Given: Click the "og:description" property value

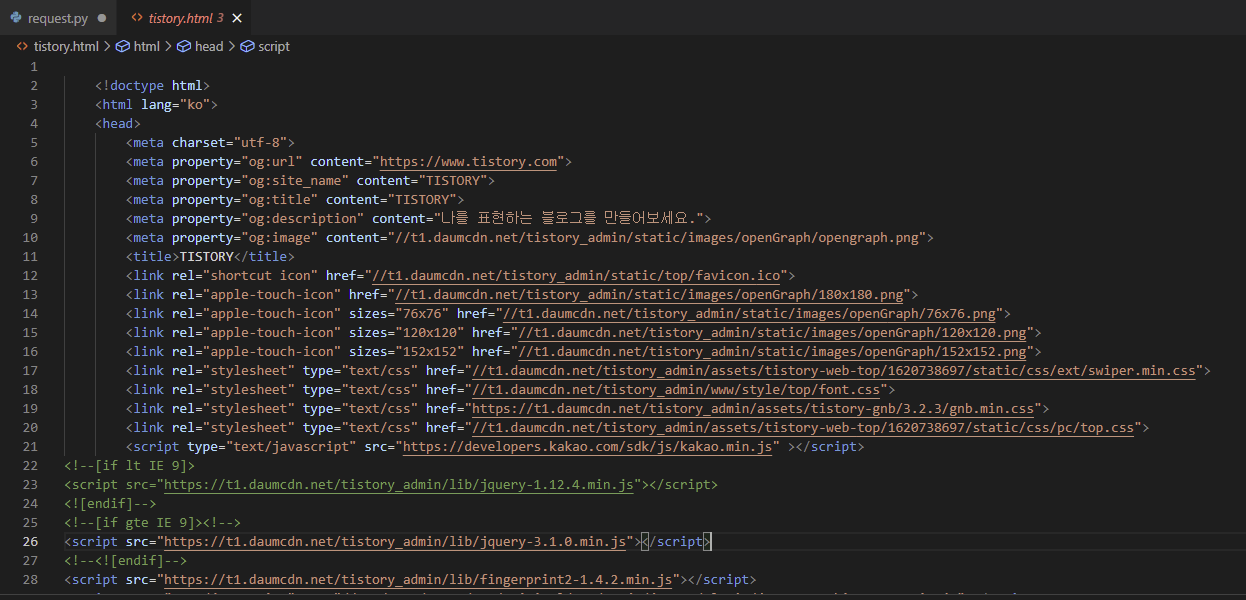Looking at the screenshot, I should [x=303, y=218].
